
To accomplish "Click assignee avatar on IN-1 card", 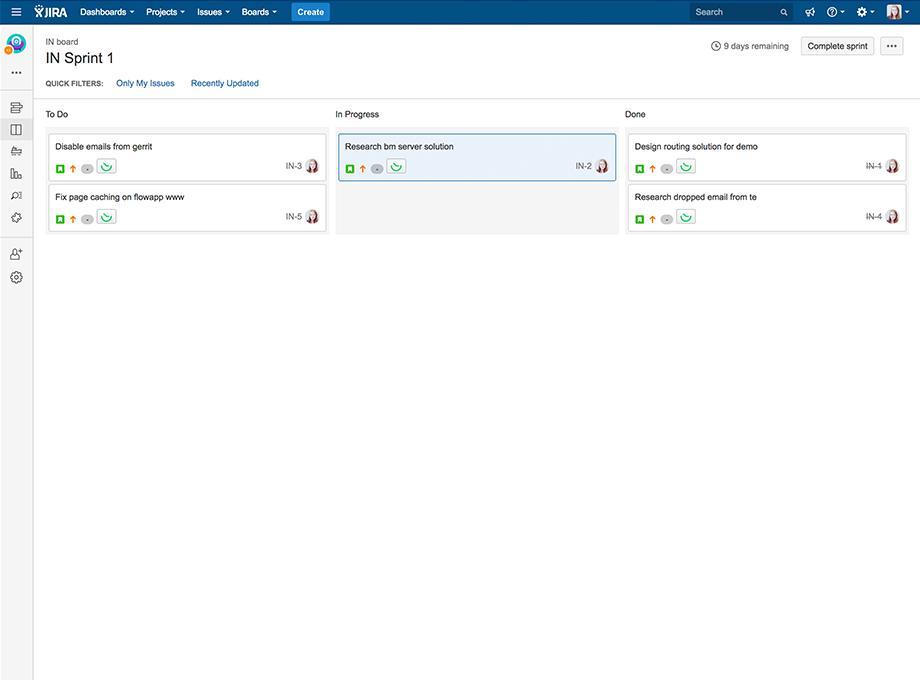I will point(892,166).
